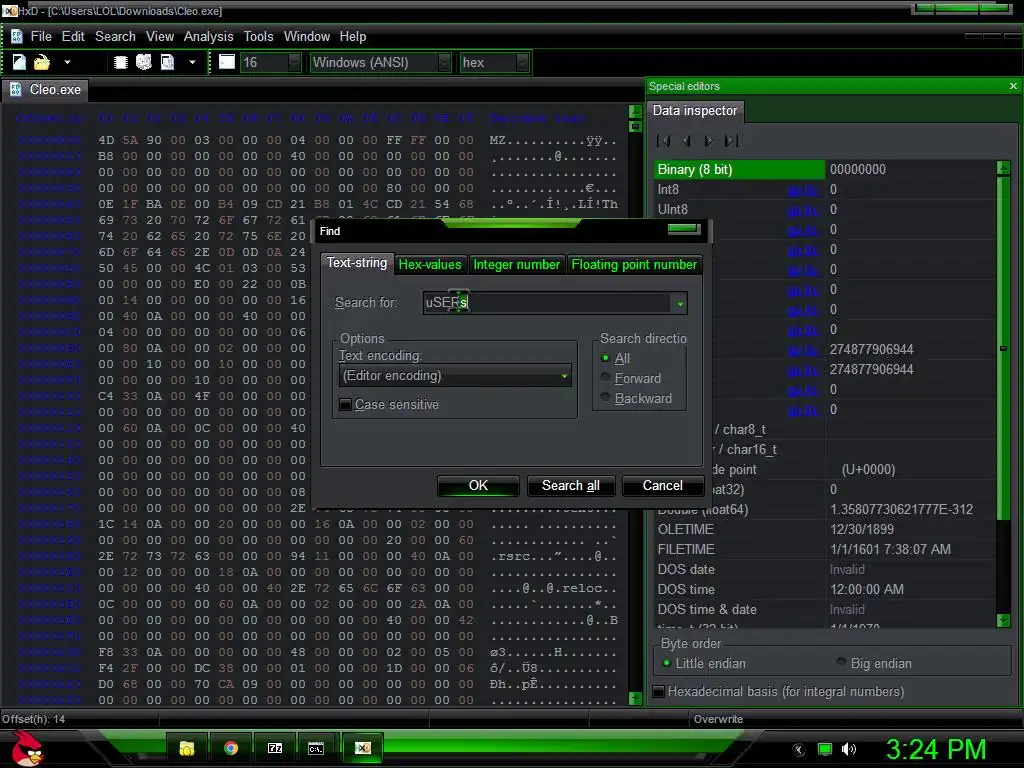Image resolution: width=1024 pixels, height=768 pixels.
Task: Open the command prompt taskbar icon
Action: tap(316, 748)
